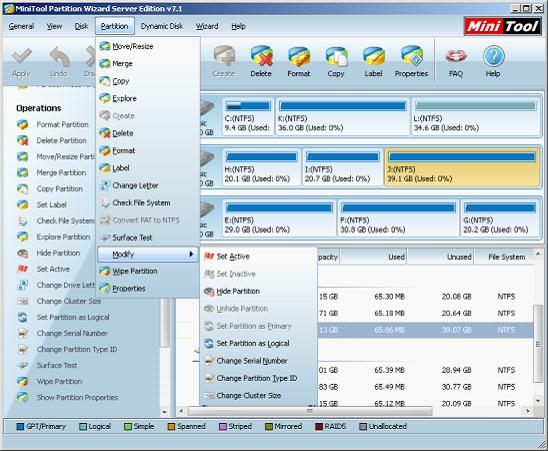The width and height of the screenshot is (548, 451).
Task: Open the FAQ lifebuoy icon
Action: tap(456, 56)
